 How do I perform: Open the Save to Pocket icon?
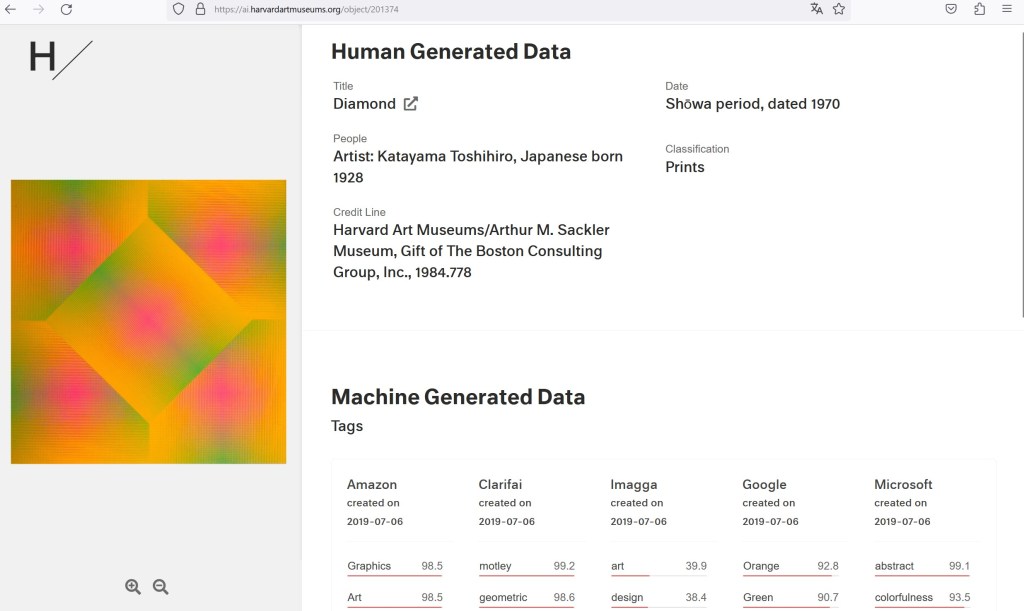click(x=951, y=9)
